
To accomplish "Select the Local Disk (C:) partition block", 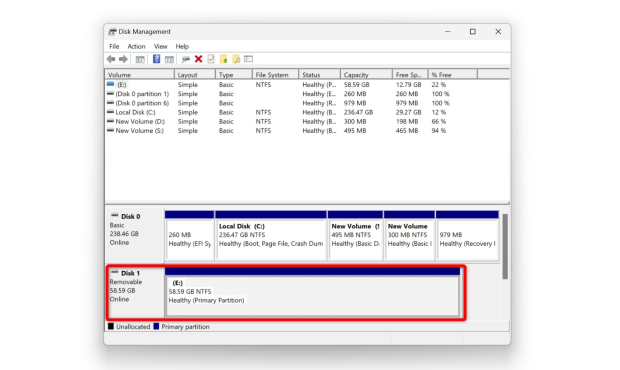I will pyautogui.click(x=271, y=236).
